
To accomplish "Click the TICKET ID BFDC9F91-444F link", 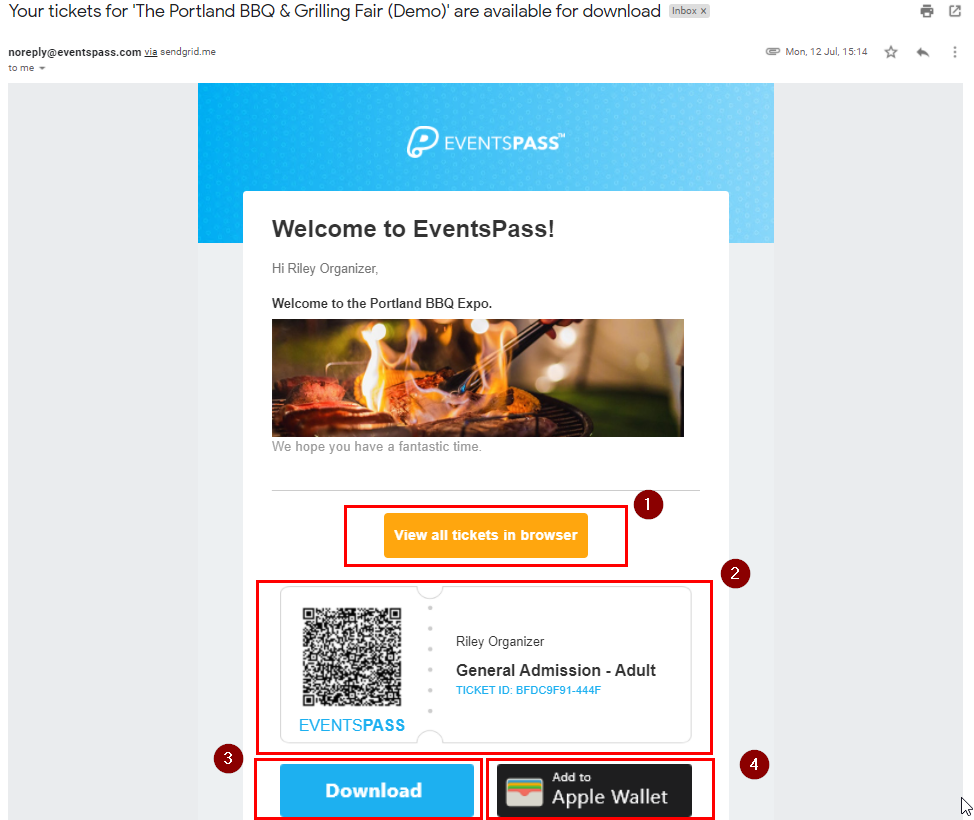I will tap(528, 690).
